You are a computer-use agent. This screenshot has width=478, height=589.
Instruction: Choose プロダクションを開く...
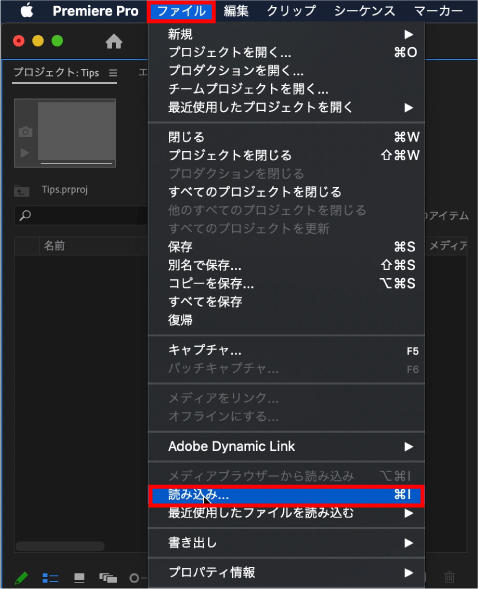pos(286,71)
